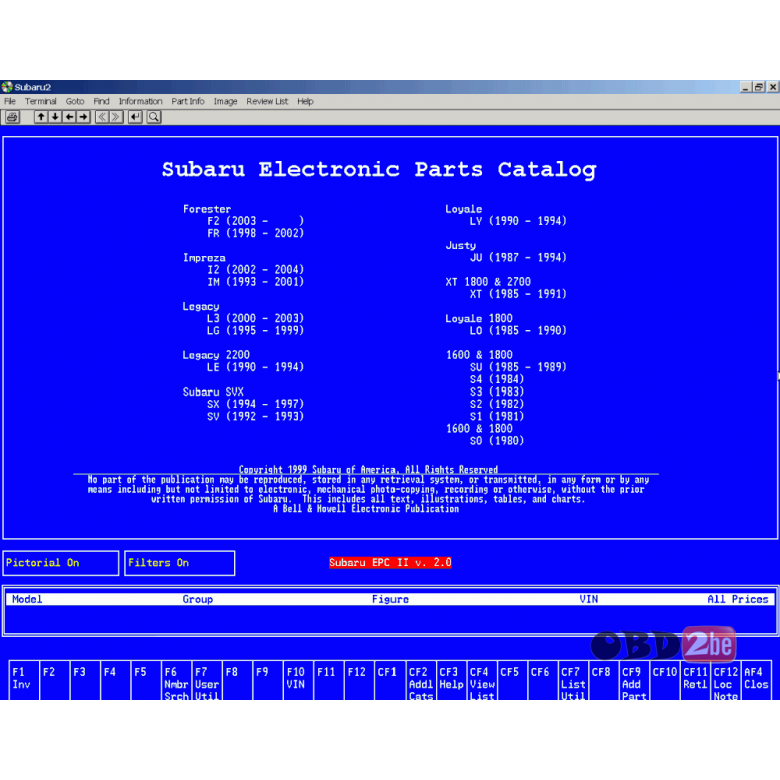Click the F12 function key button

click(x=359, y=681)
